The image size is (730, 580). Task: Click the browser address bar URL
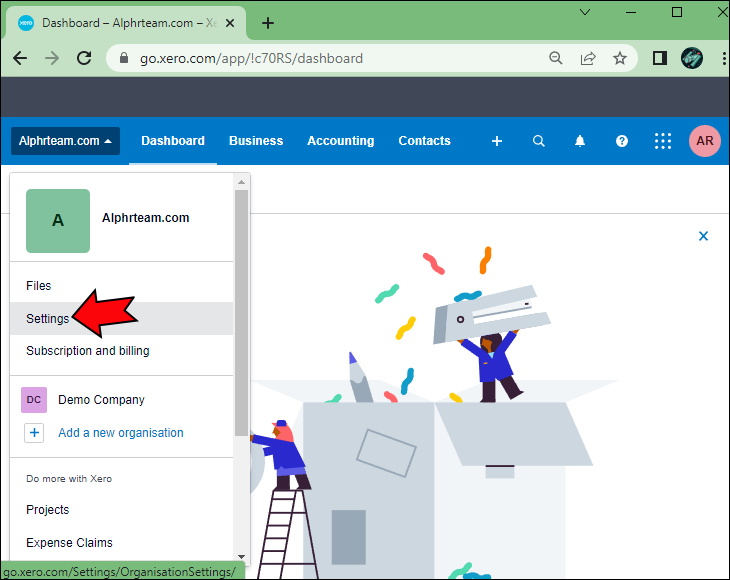[x=251, y=58]
